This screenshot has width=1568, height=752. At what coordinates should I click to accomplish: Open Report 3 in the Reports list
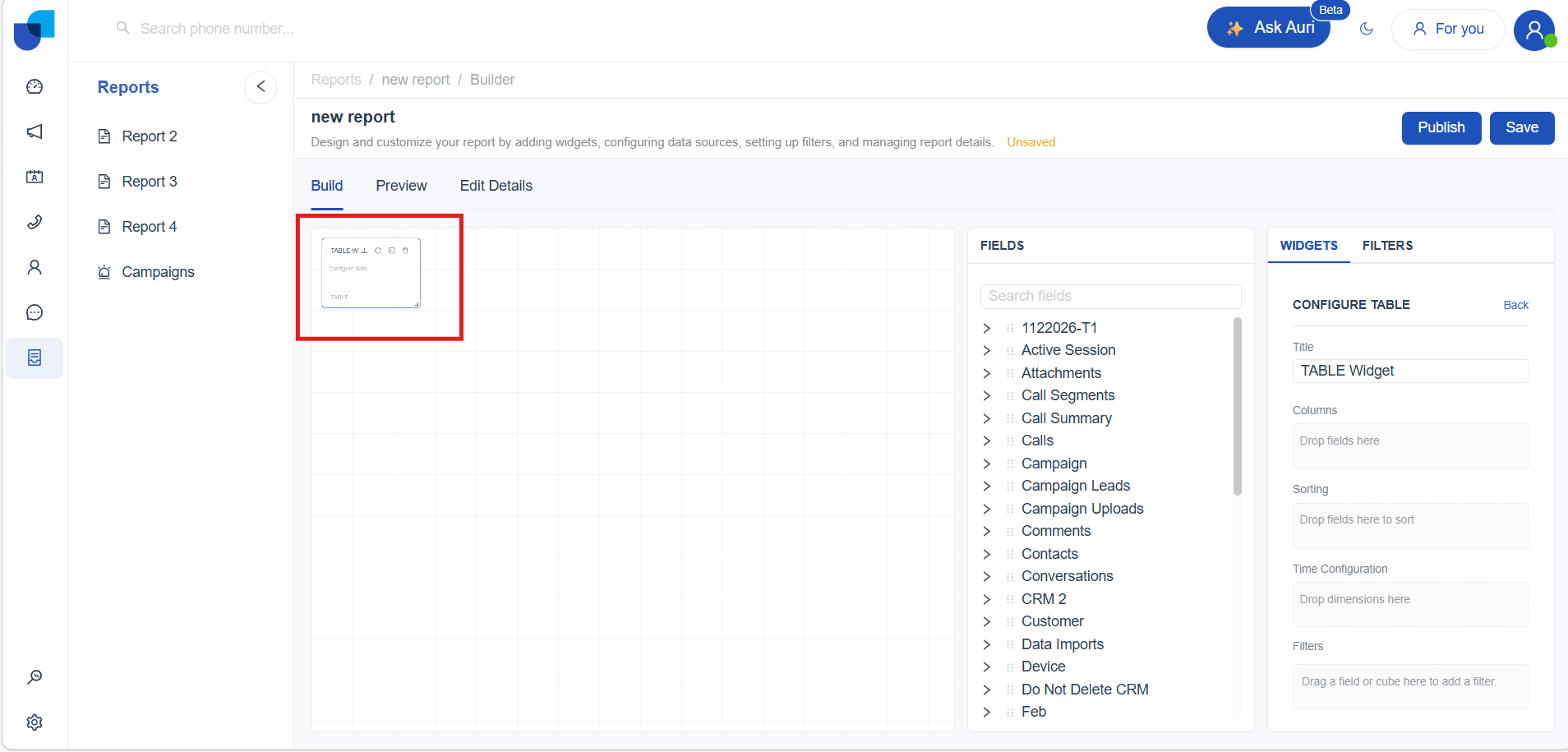click(149, 182)
